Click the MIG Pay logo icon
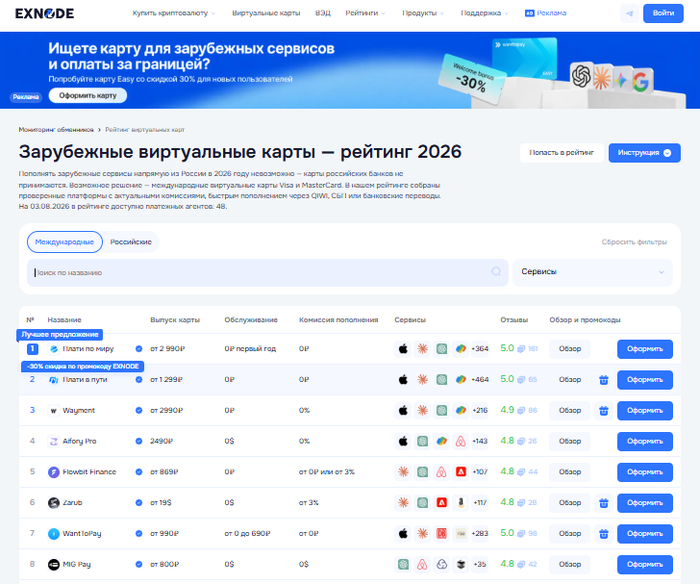Viewport: 700px width, 584px height. click(54, 564)
